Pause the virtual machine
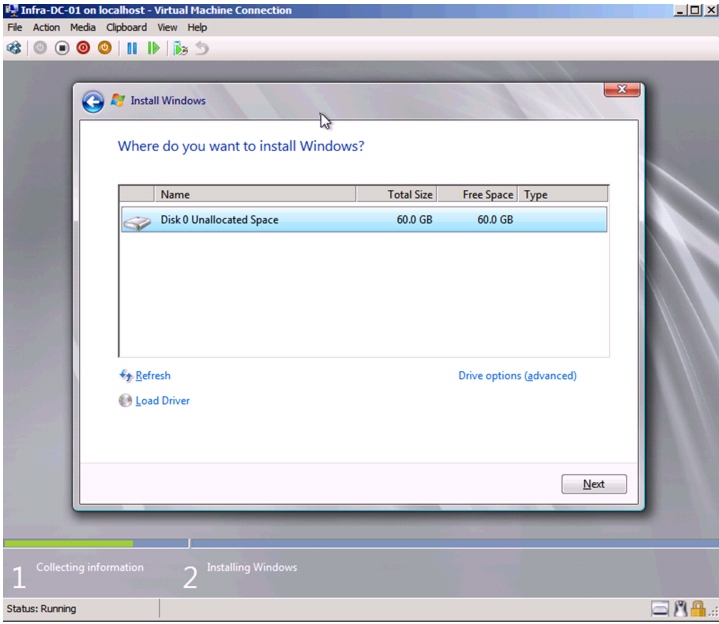This screenshot has width=719, height=624. (x=132, y=48)
